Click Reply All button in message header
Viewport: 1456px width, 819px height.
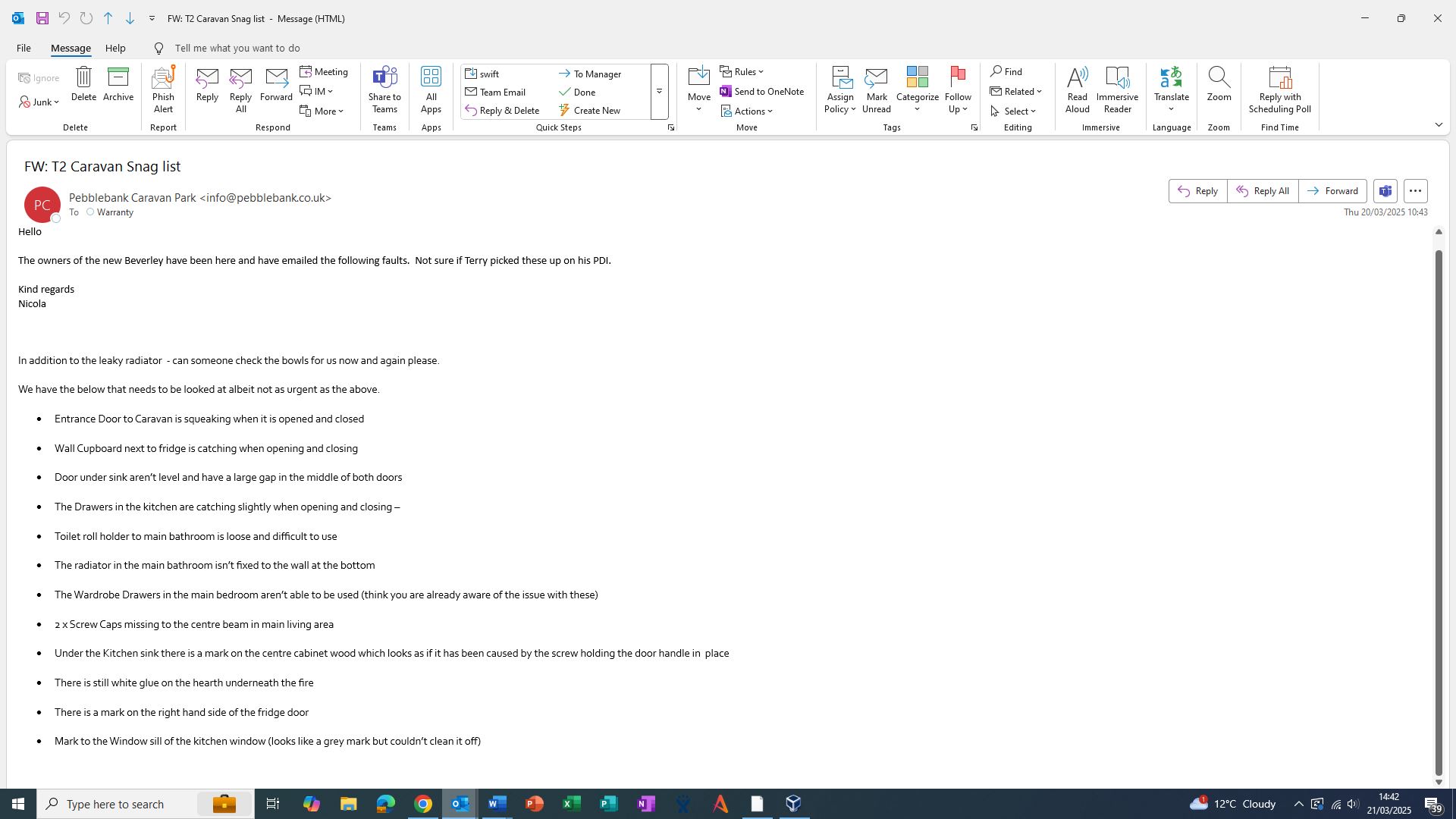[x=1263, y=191]
